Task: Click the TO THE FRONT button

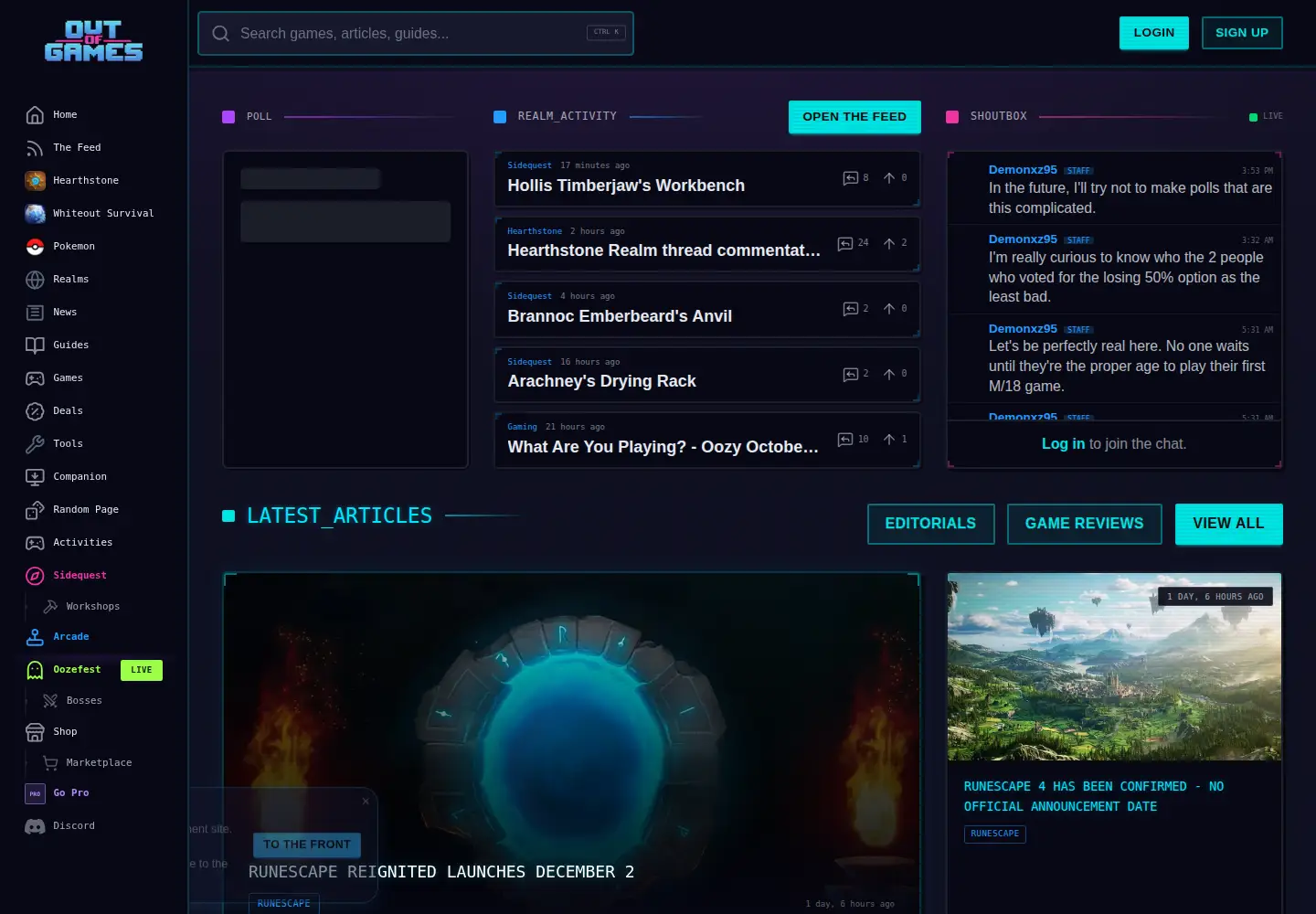Action: 307,845
